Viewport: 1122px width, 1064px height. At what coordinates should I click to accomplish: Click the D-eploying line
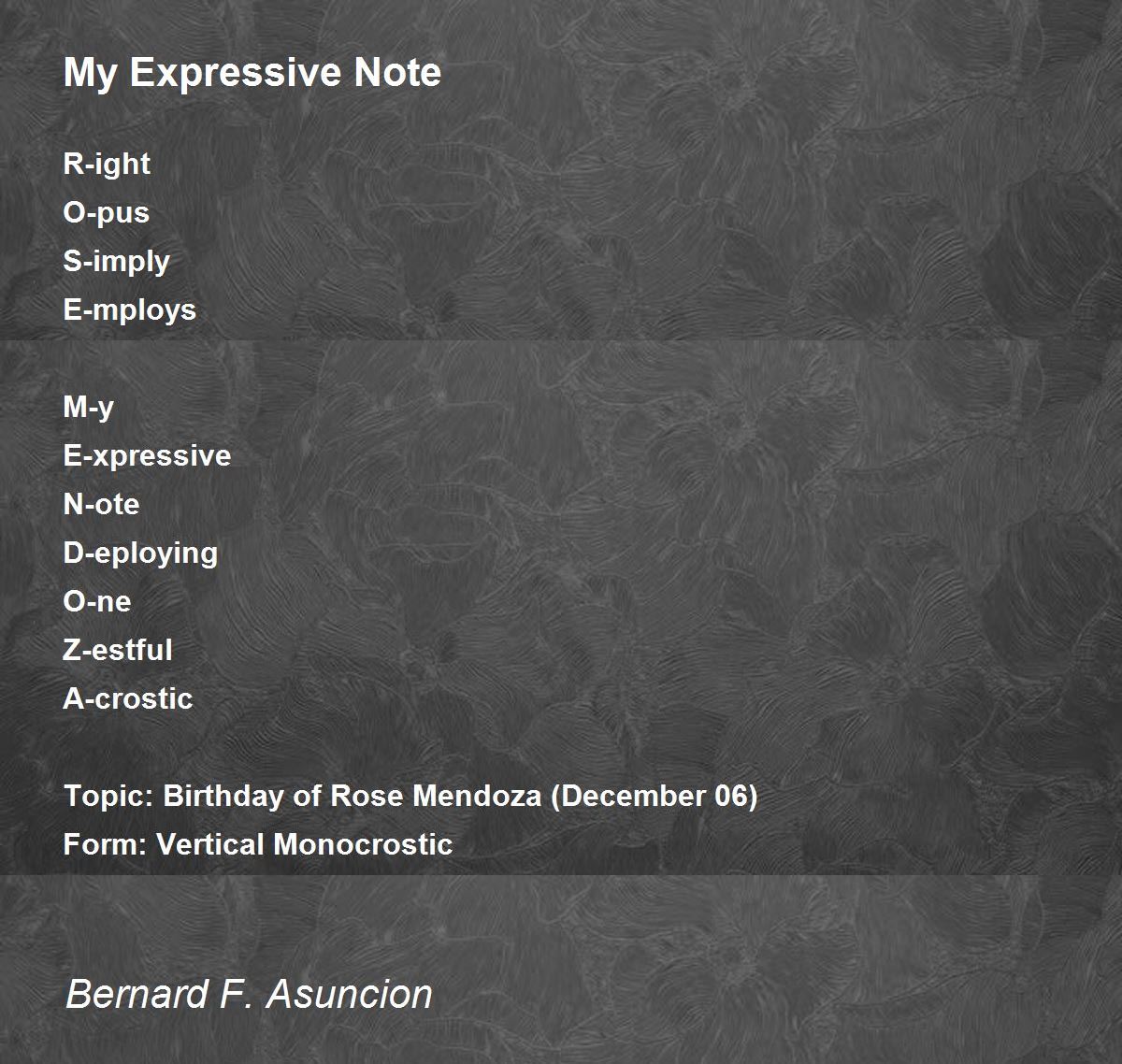(140, 554)
